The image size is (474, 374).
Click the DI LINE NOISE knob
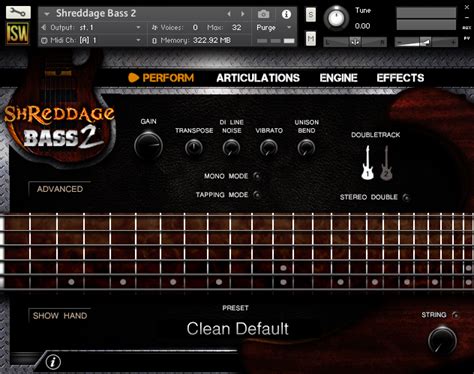[x=231, y=148]
